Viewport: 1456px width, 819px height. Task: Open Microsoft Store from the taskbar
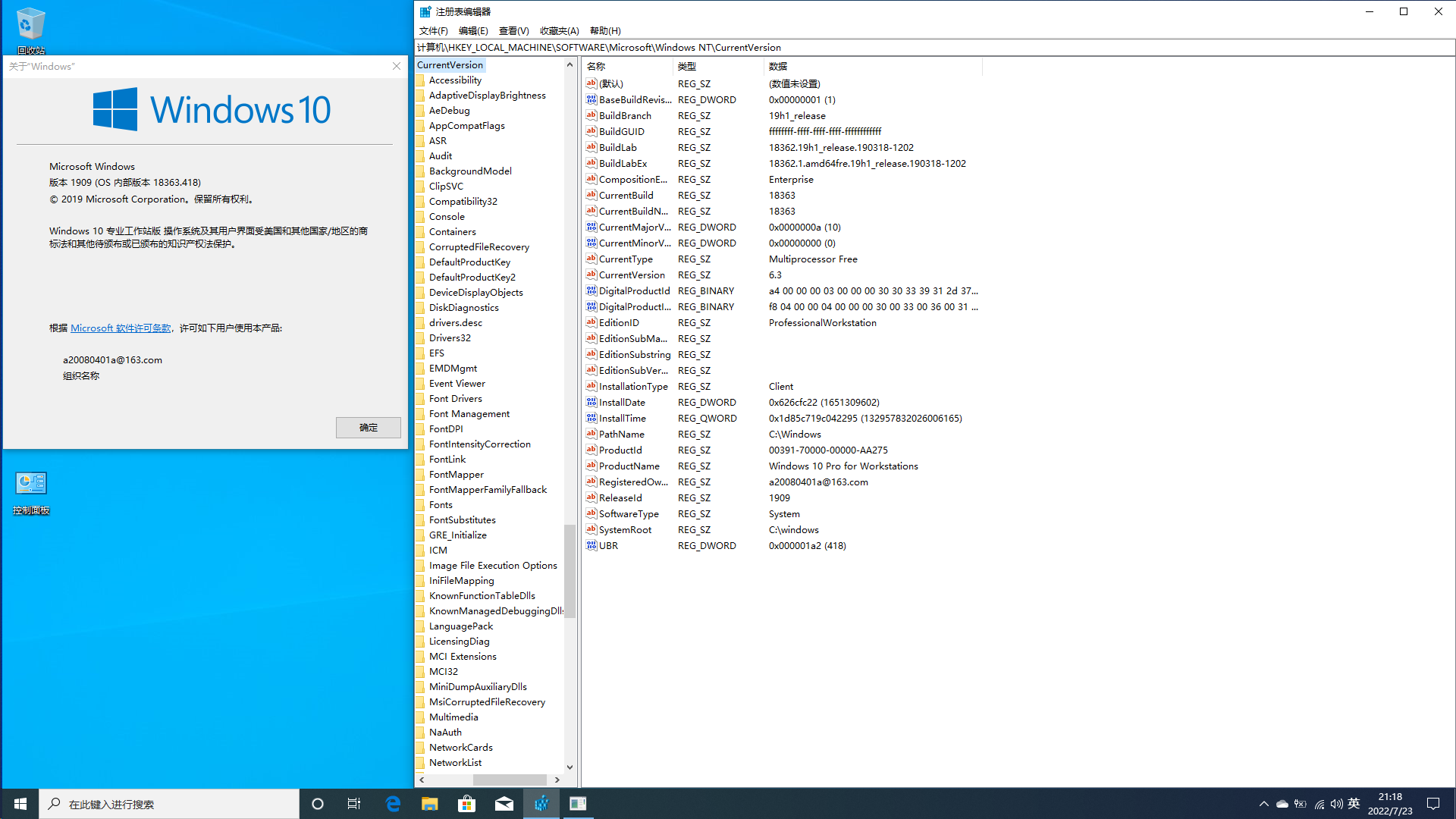467,804
